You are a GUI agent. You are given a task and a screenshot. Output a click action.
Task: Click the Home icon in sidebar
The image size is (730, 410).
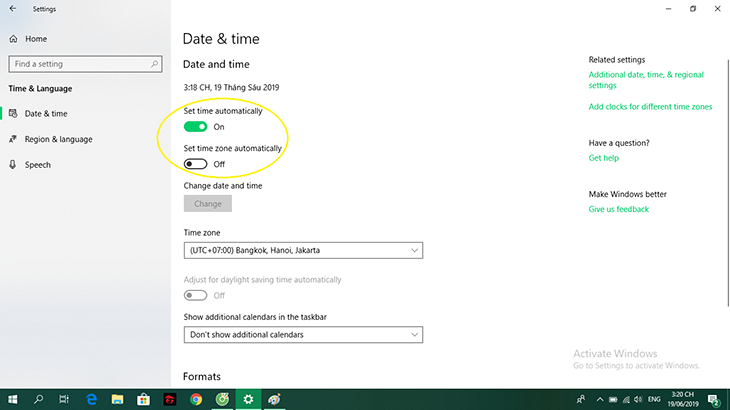click(x=14, y=39)
